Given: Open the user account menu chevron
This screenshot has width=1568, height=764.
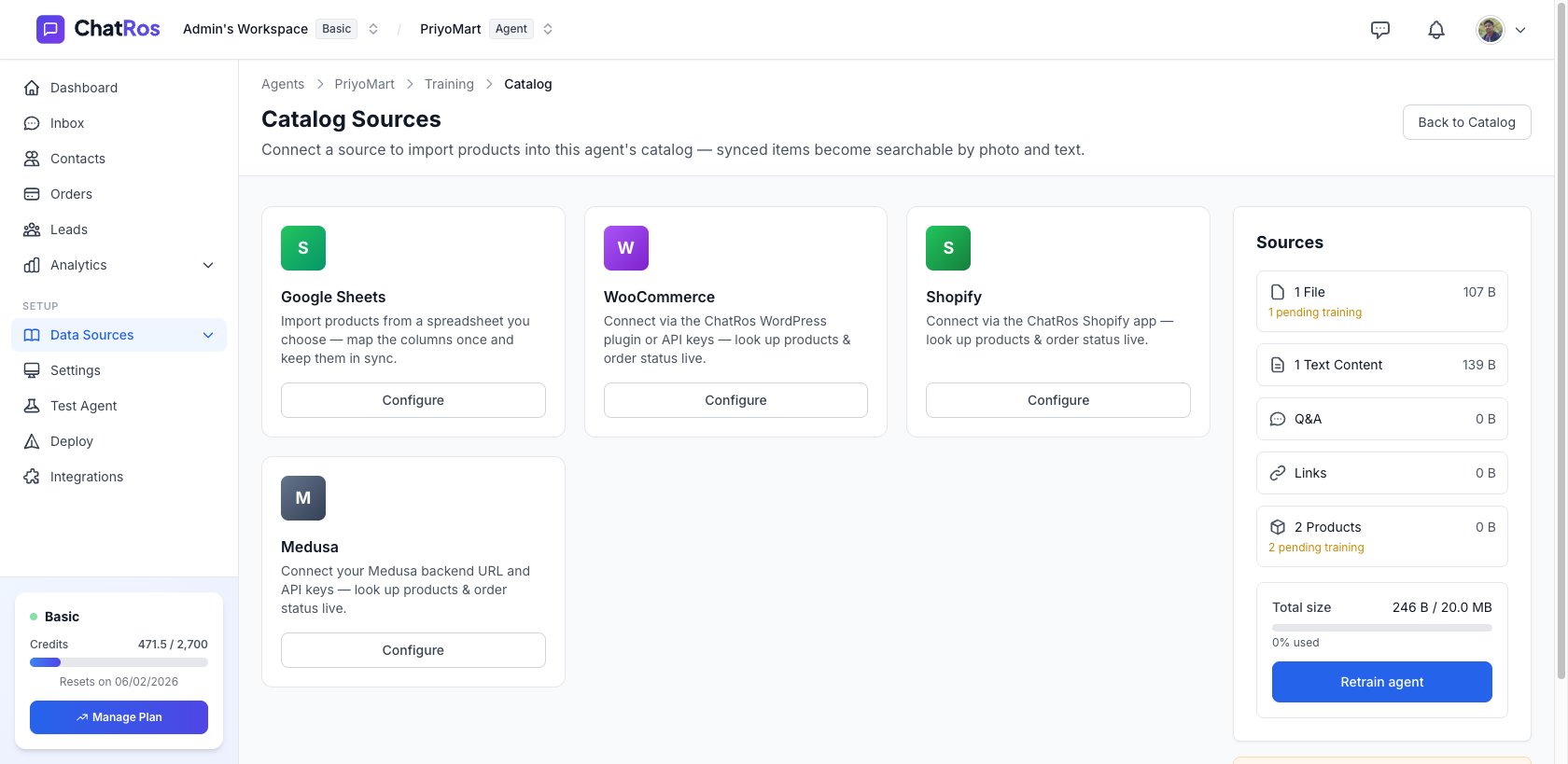Looking at the screenshot, I should pos(1520,30).
